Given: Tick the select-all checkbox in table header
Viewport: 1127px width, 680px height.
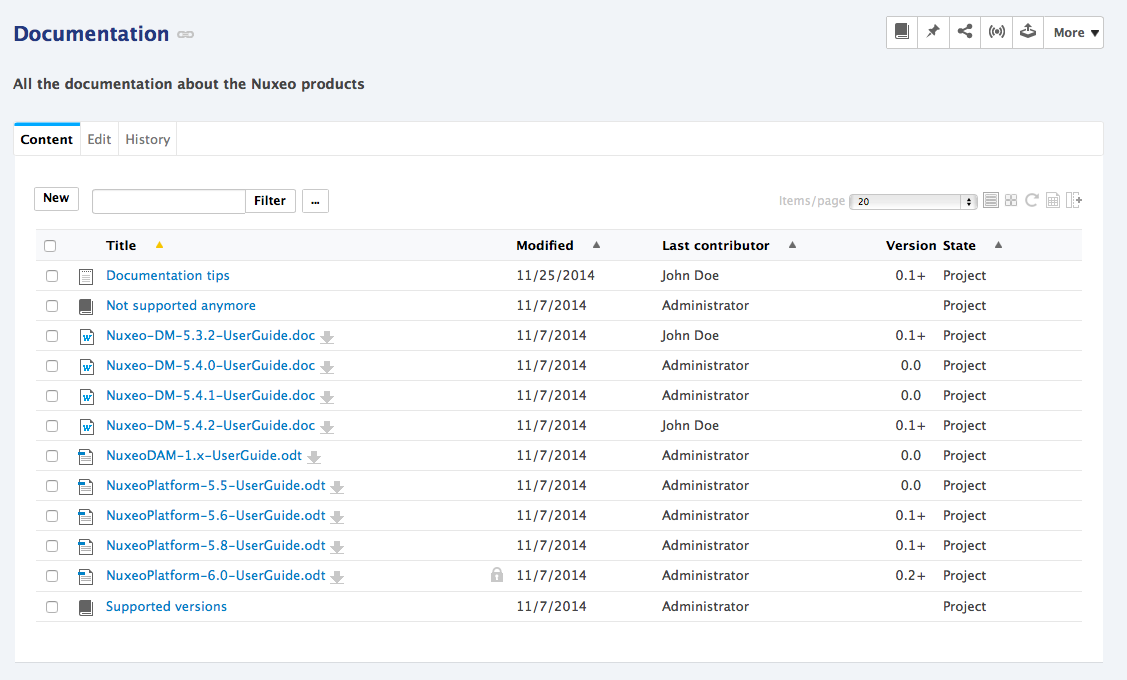Looking at the screenshot, I should [50, 246].
